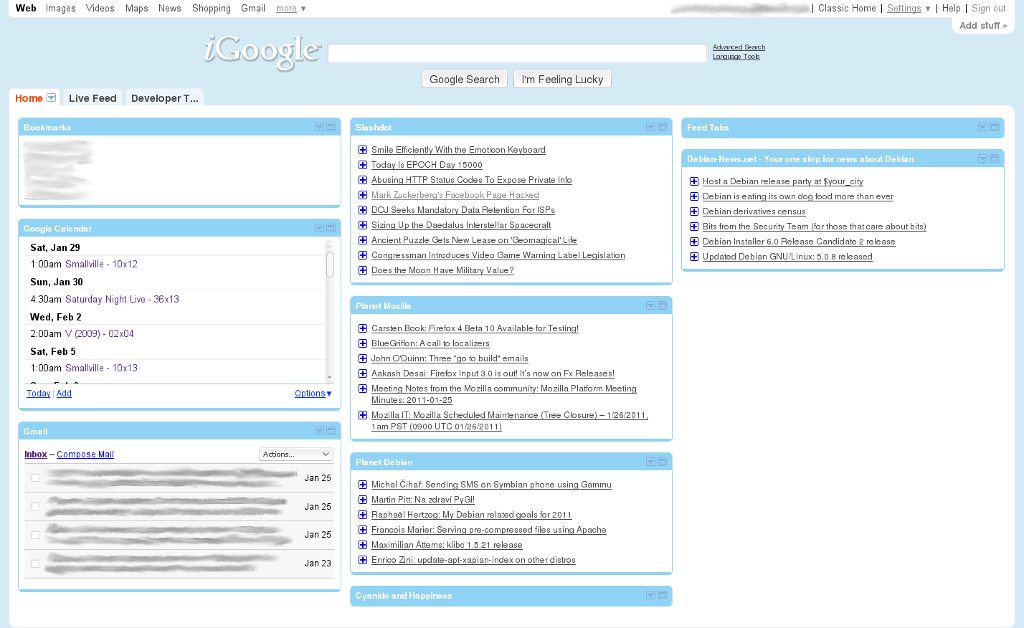Screen dimensions: 1024x628
Task: Expand plus icon for 'Michal Čihař: Sending SMS' entry
Action: (362, 484)
